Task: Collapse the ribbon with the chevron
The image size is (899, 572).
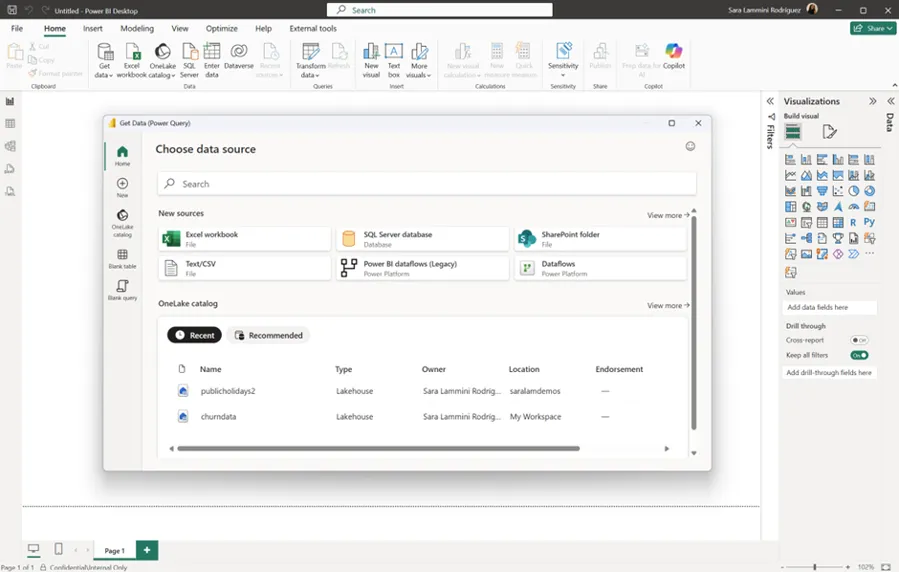Action: tap(894, 85)
